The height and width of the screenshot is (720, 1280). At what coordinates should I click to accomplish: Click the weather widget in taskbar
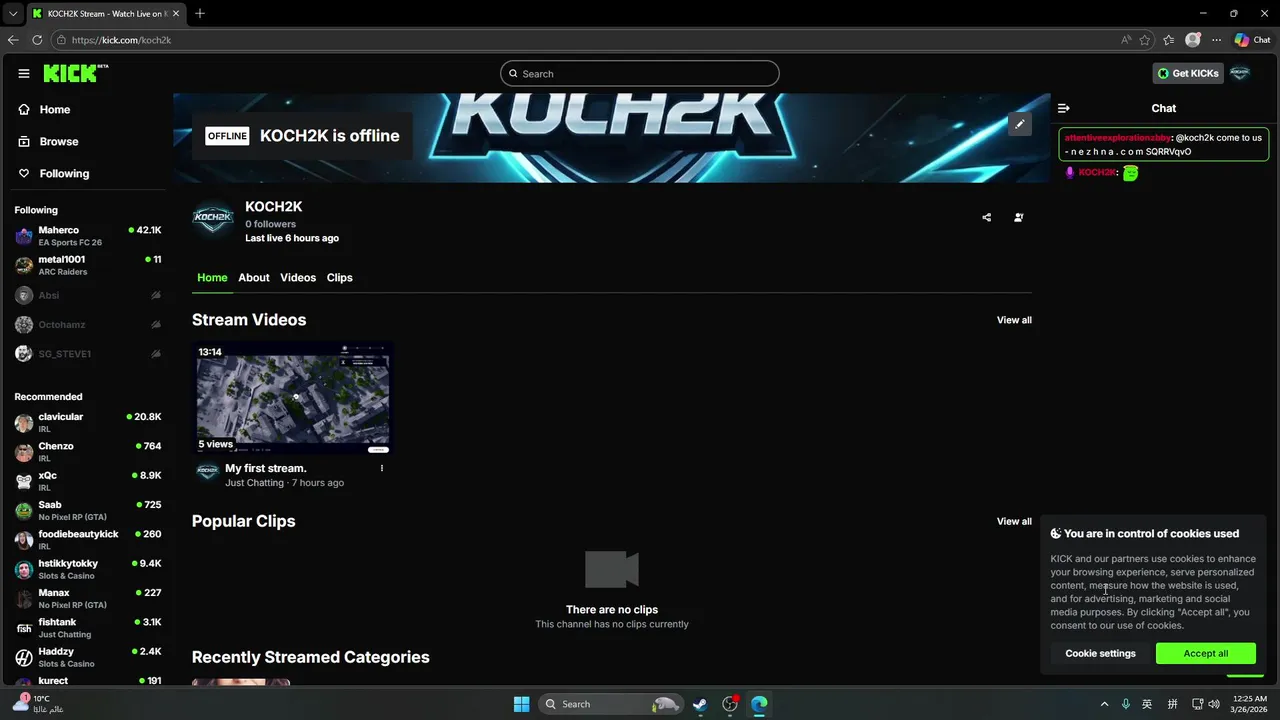(38, 703)
